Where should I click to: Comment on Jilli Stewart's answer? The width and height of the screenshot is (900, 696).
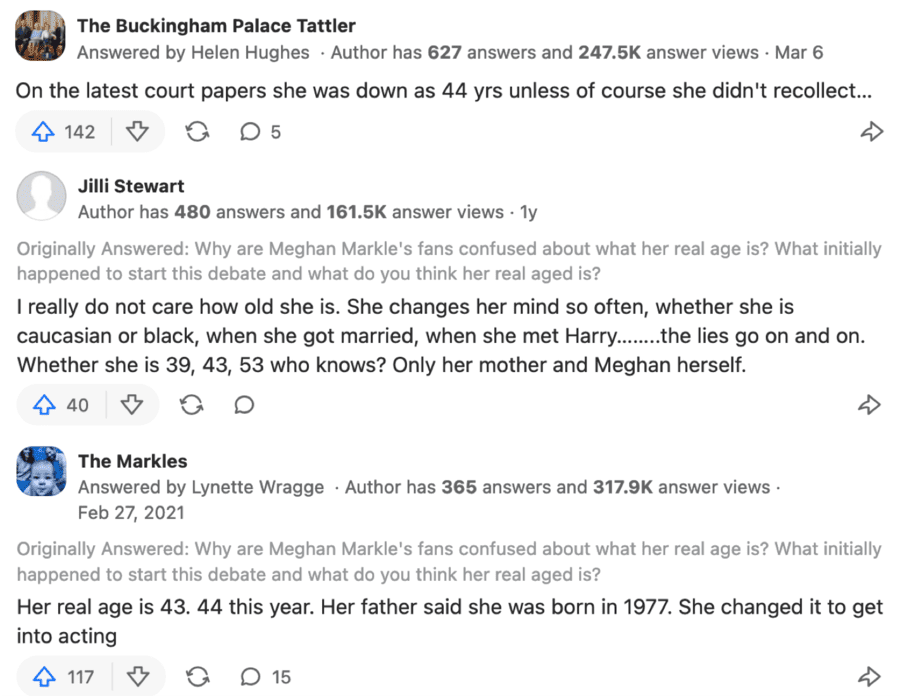click(243, 405)
